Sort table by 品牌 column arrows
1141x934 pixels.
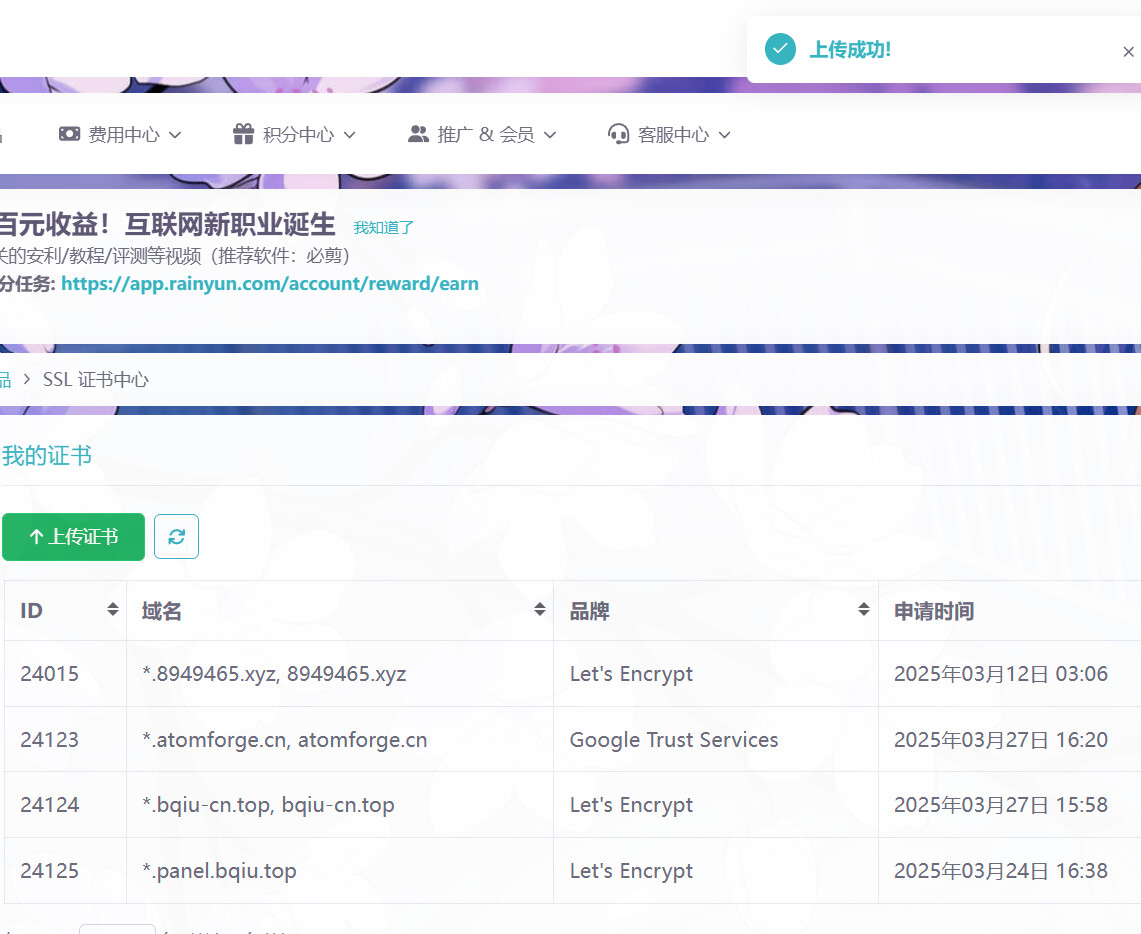[x=864, y=610]
